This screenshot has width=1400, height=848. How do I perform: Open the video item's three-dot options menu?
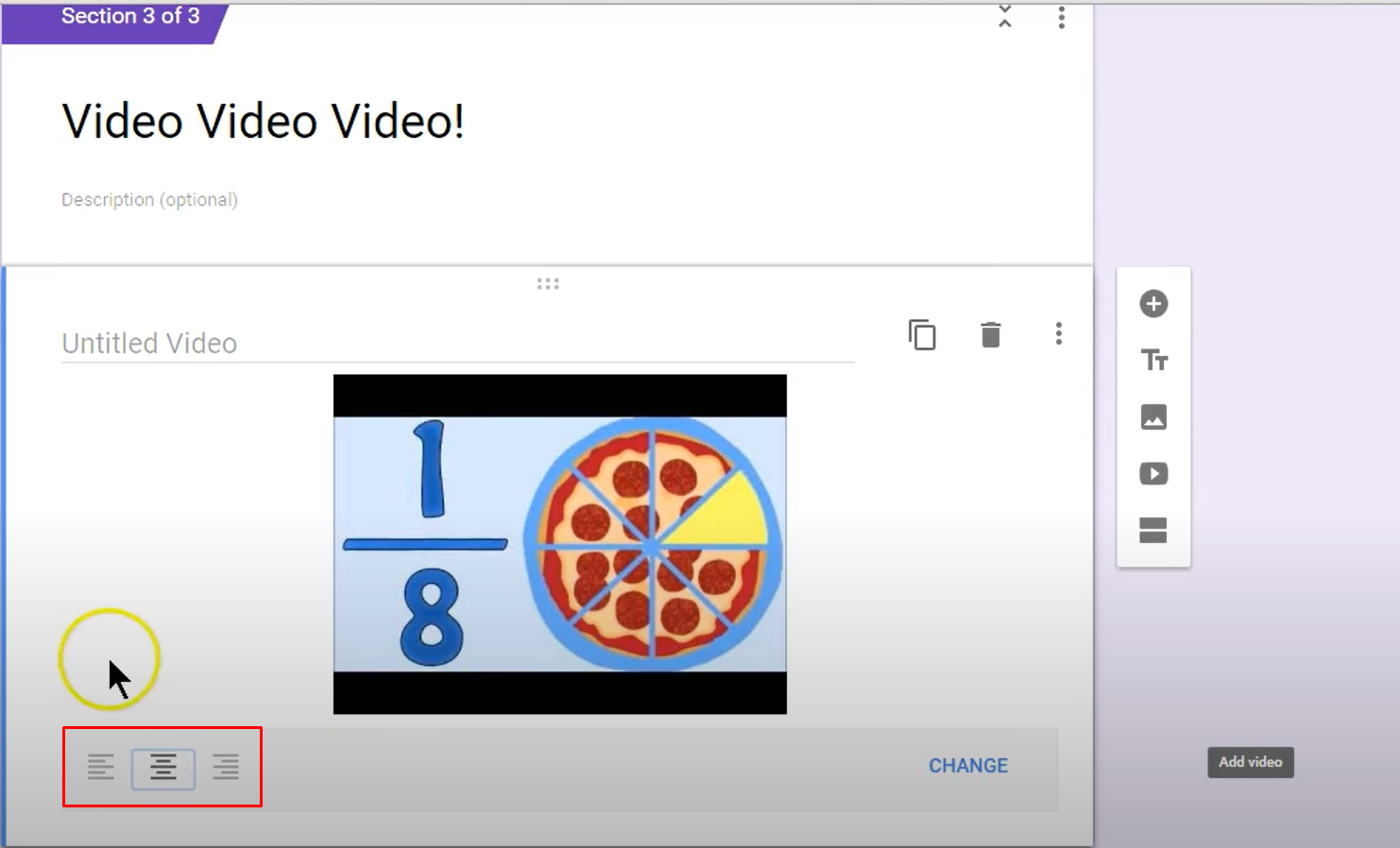point(1059,333)
